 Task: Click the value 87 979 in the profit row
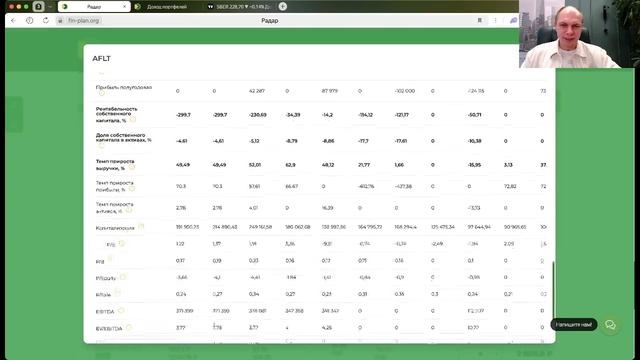point(329,91)
